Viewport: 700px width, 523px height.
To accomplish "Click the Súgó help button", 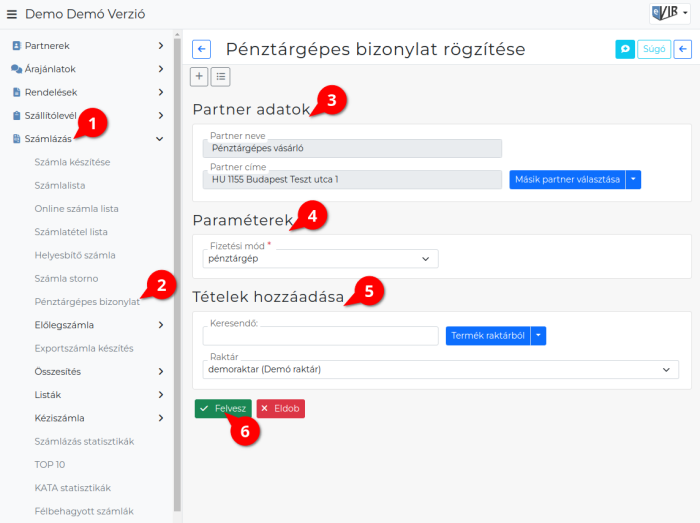I will click(x=654, y=49).
